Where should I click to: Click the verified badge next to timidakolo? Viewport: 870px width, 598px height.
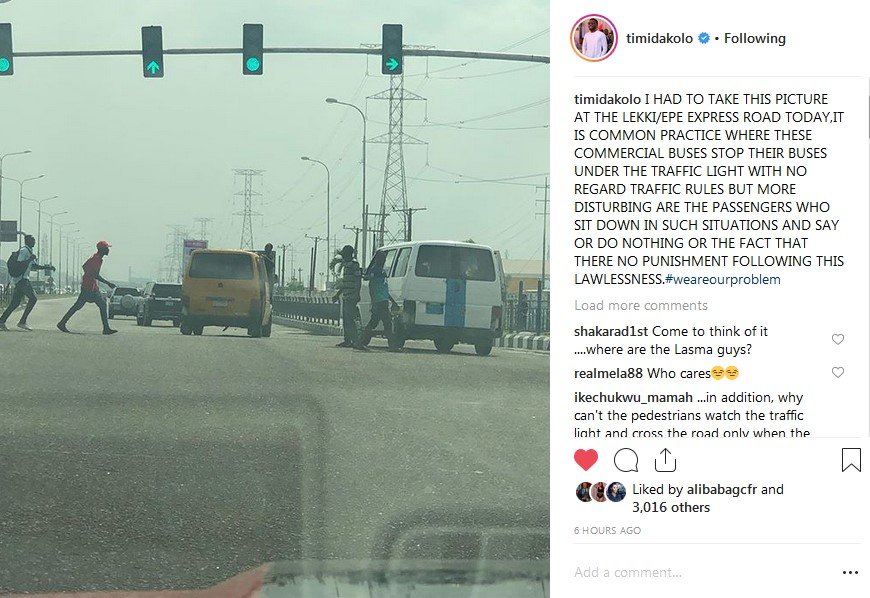pyautogui.click(x=704, y=38)
